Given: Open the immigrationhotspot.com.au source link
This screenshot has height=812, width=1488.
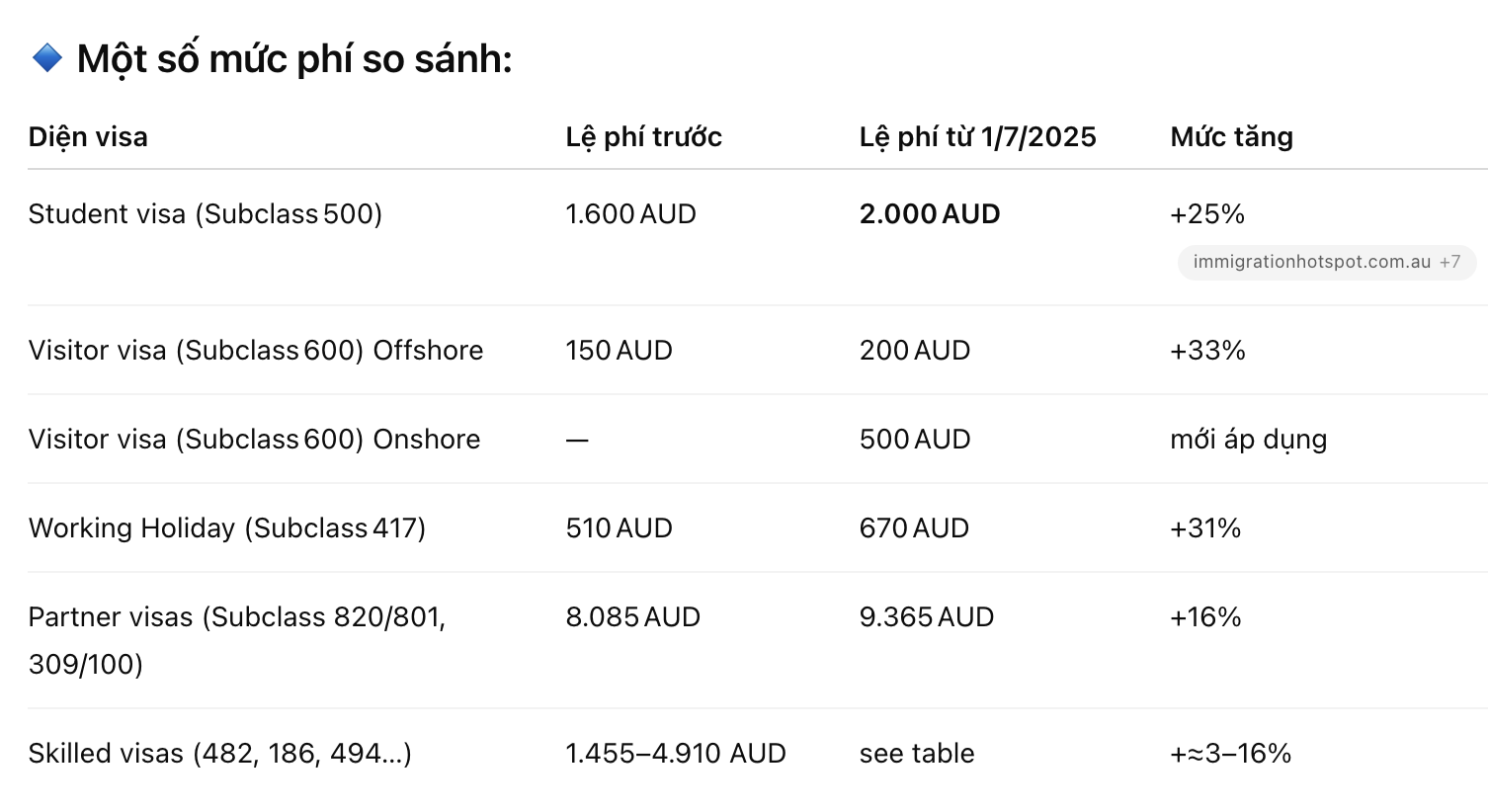Looking at the screenshot, I should pyautogui.click(x=1311, y=262).
